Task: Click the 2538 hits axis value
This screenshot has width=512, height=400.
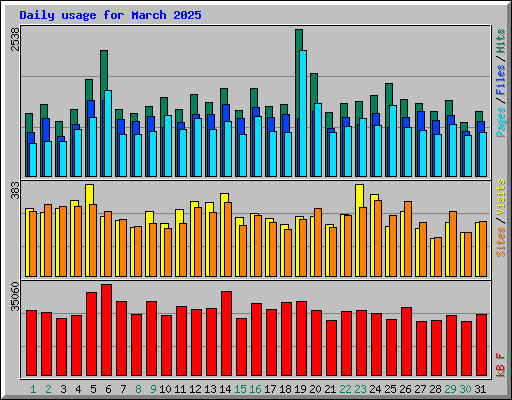Action: point(15,39)
